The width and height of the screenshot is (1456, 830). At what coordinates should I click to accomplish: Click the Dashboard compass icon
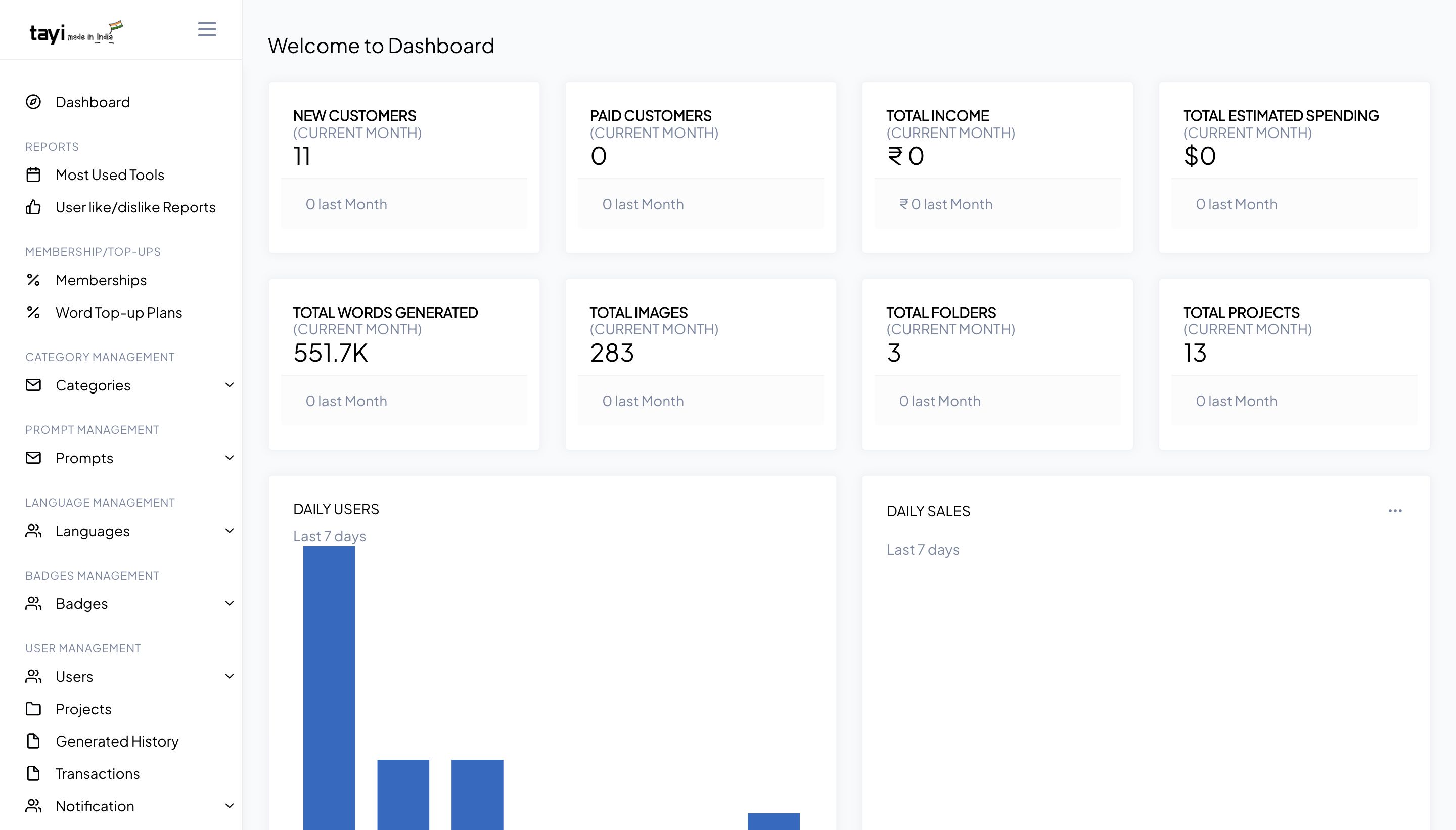33,102
